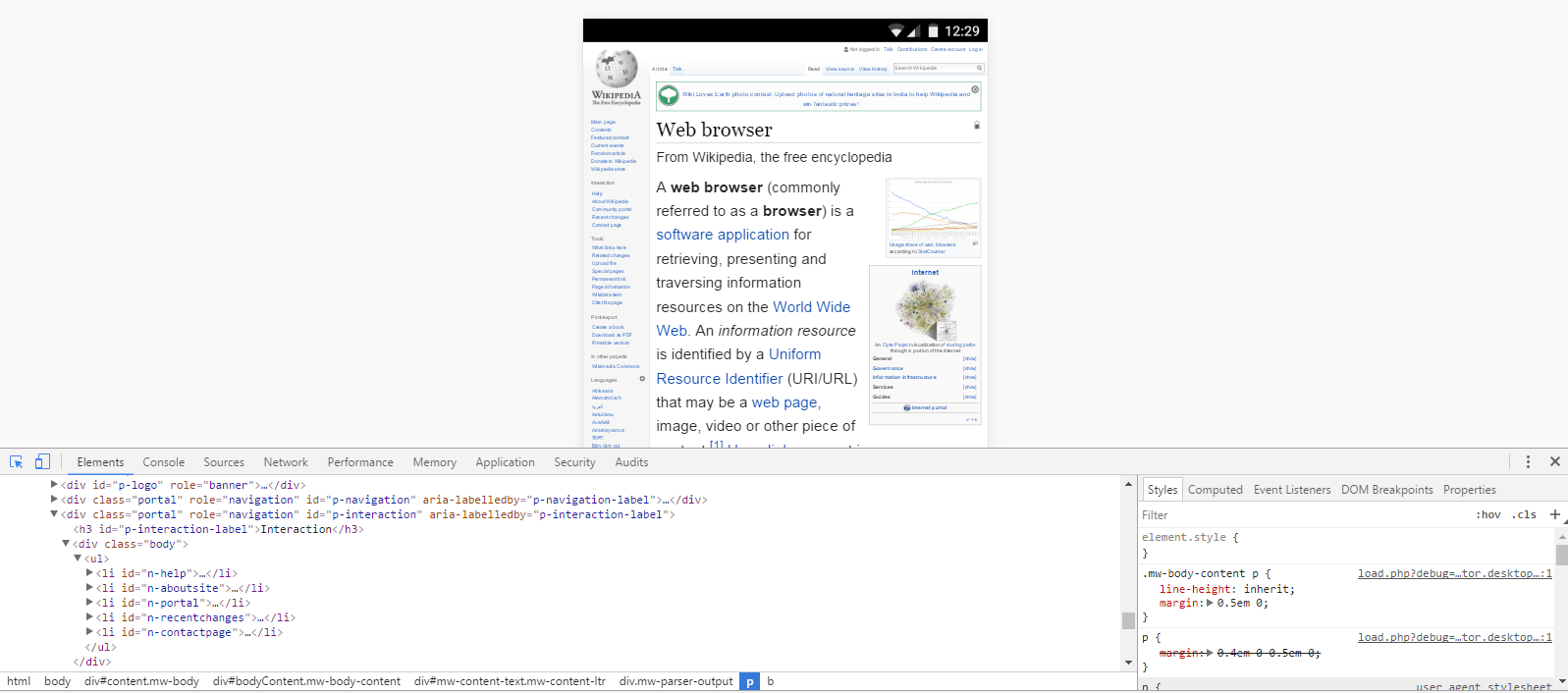This screenshot has height=693, width=1568.
Task: Click the Elements panel scrollbar thumb
Action: 1129,620
